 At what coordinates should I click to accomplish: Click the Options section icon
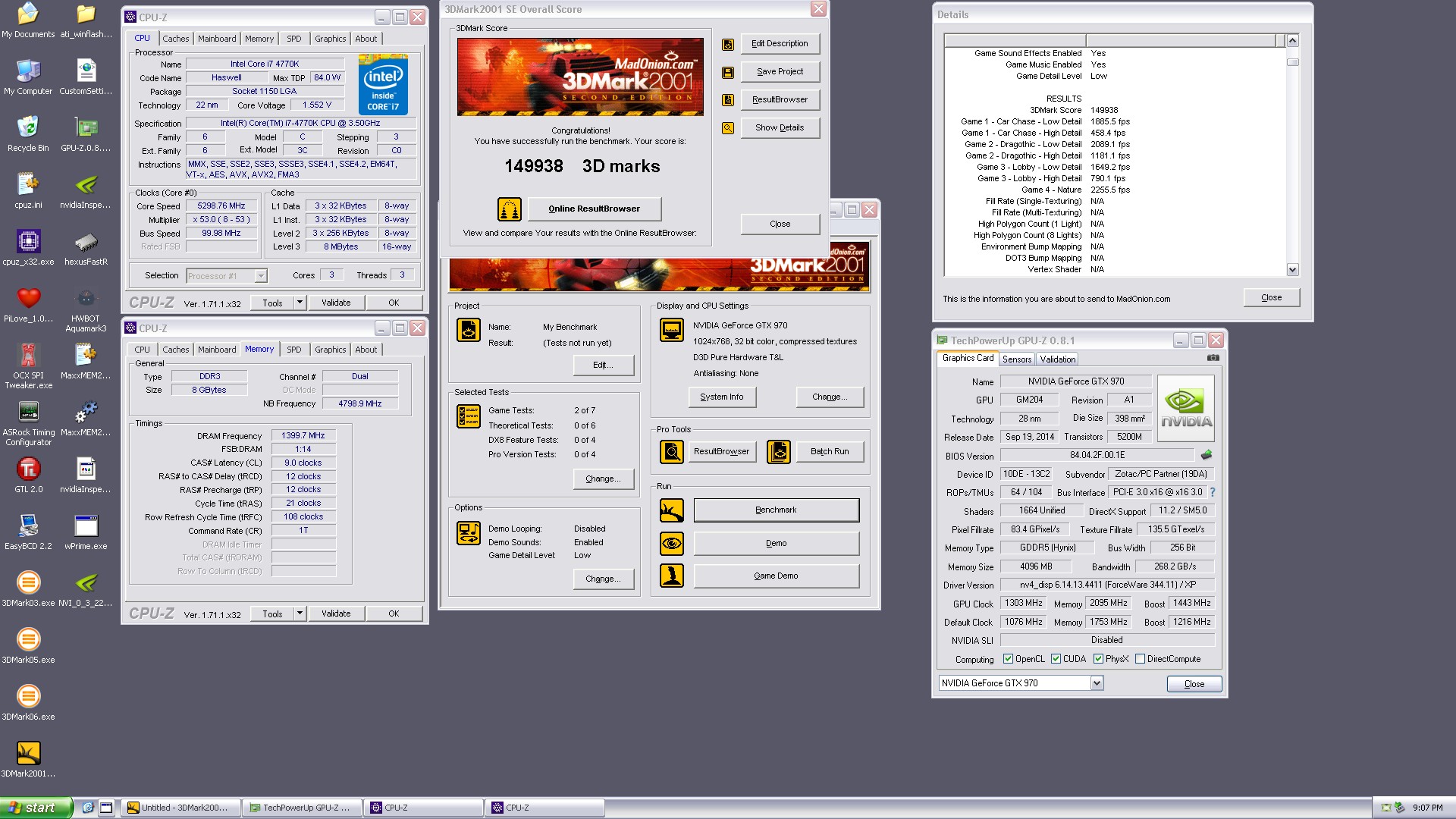click(469, 533)
